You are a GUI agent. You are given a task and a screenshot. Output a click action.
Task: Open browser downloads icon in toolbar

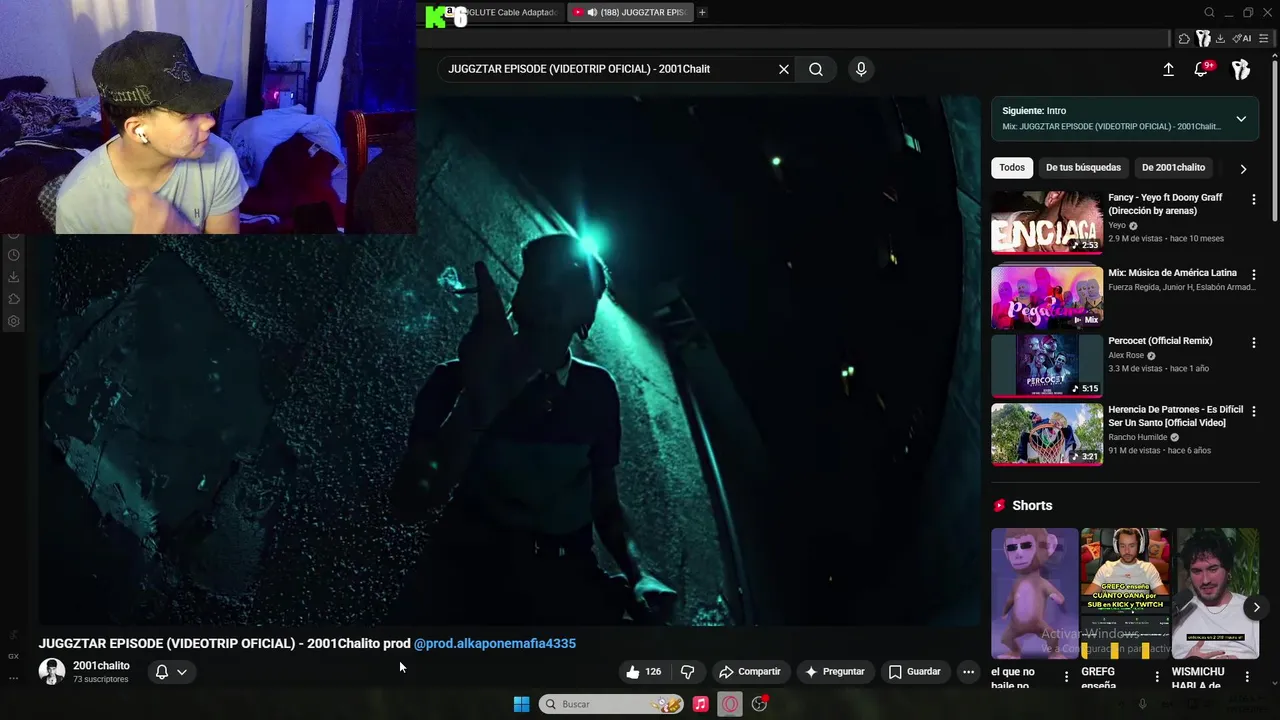point(1221,39)
